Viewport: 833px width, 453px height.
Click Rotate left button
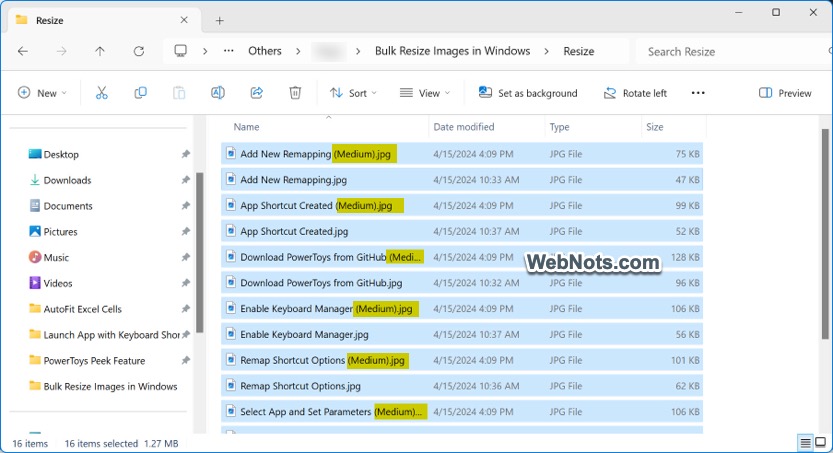coord(635,93)
